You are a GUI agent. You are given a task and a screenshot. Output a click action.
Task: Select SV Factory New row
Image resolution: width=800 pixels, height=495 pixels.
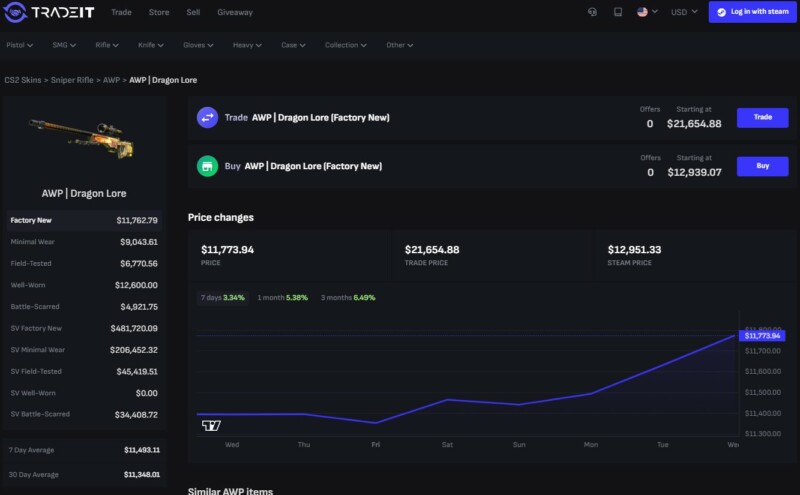pyautogui.click(x=84, y=328)
